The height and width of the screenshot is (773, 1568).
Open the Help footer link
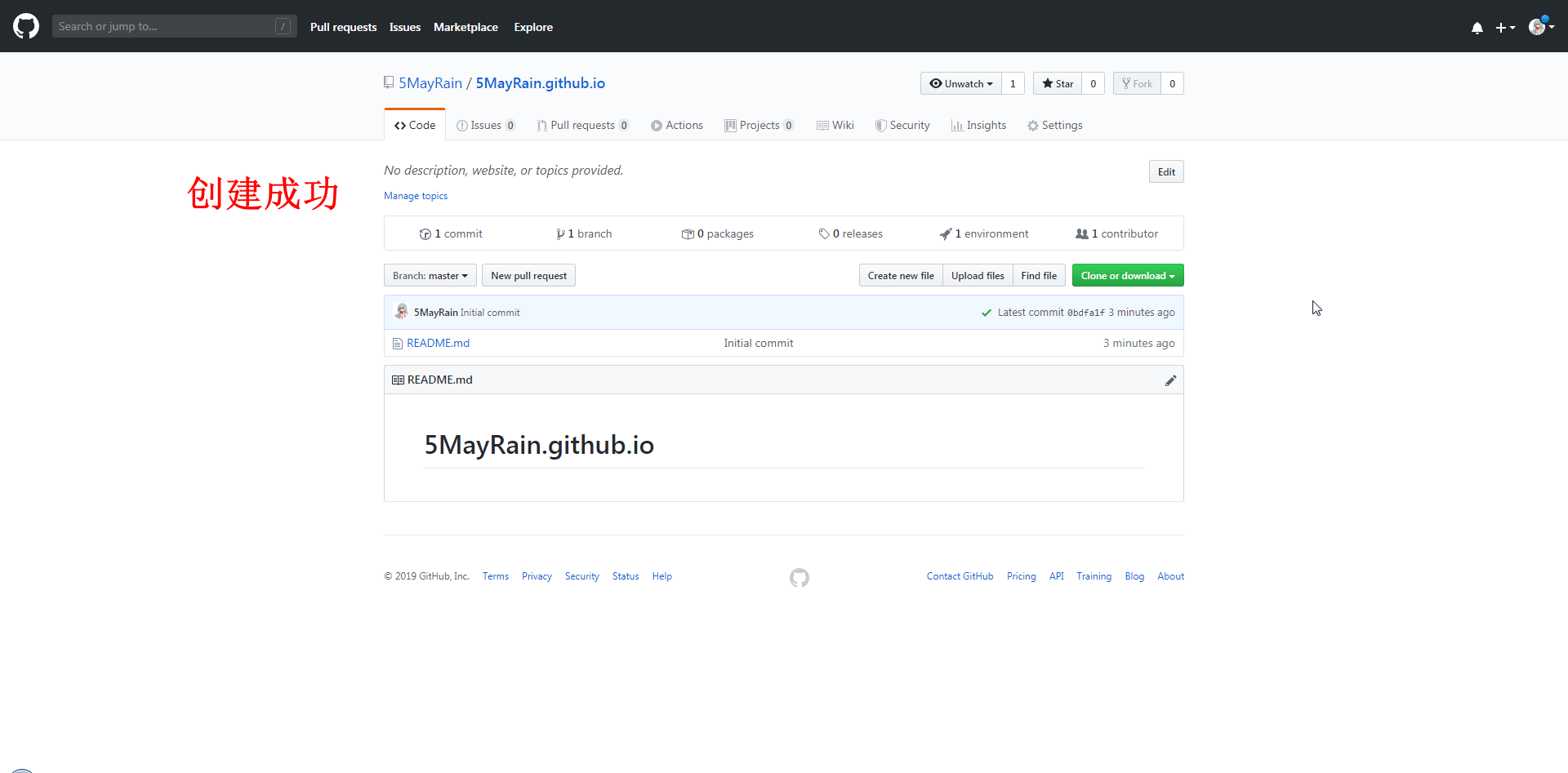pyautogui.click(x=661, y=576)
